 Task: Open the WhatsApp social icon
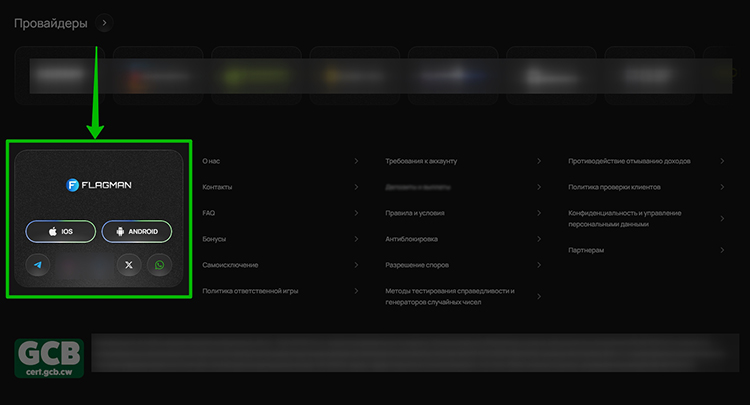tap(159, 265)
